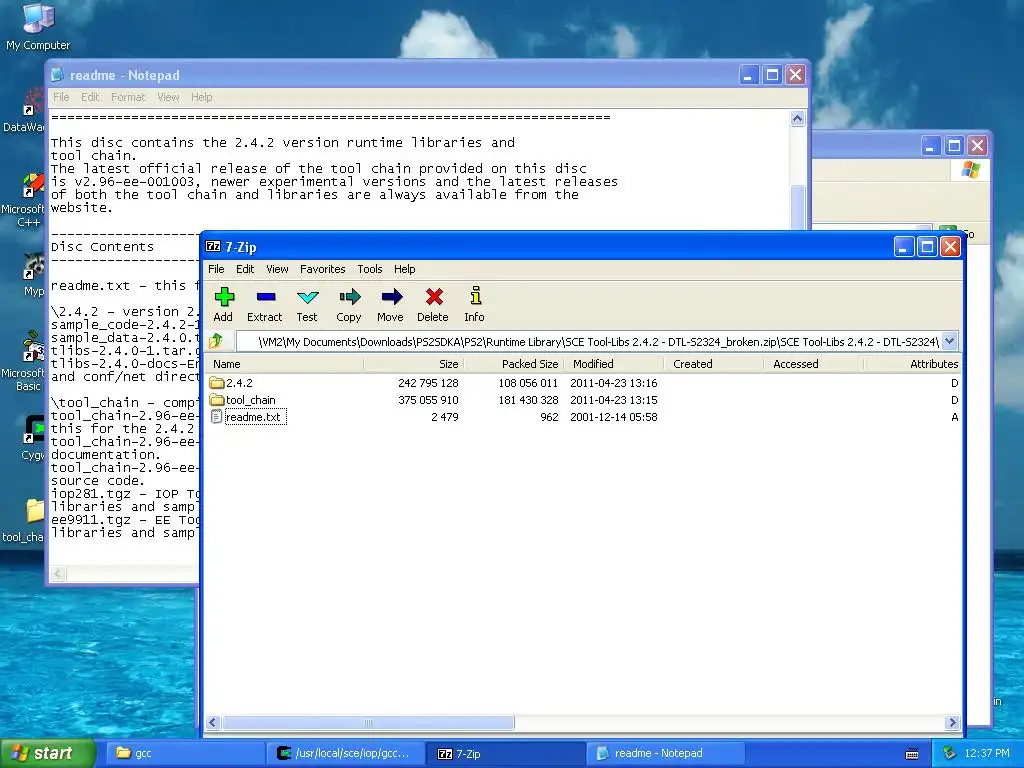Click the Notepad title bar icon
1024x768 pixels.
coord(57,74)
